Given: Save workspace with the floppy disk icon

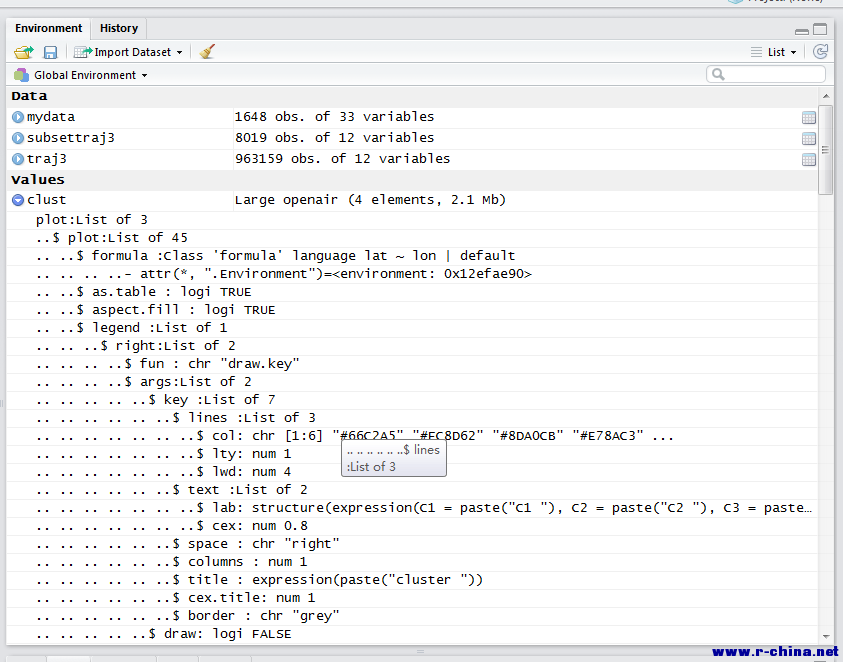Looking at the screenshot, I should click(x=50, y=52).
